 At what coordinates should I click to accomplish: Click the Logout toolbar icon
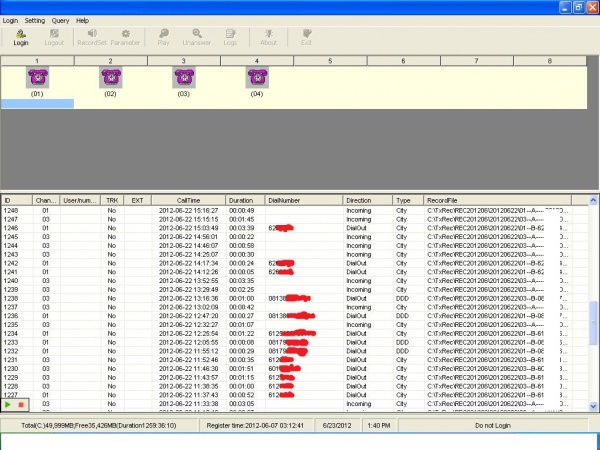pyautogui.click(x=54, y=37)
